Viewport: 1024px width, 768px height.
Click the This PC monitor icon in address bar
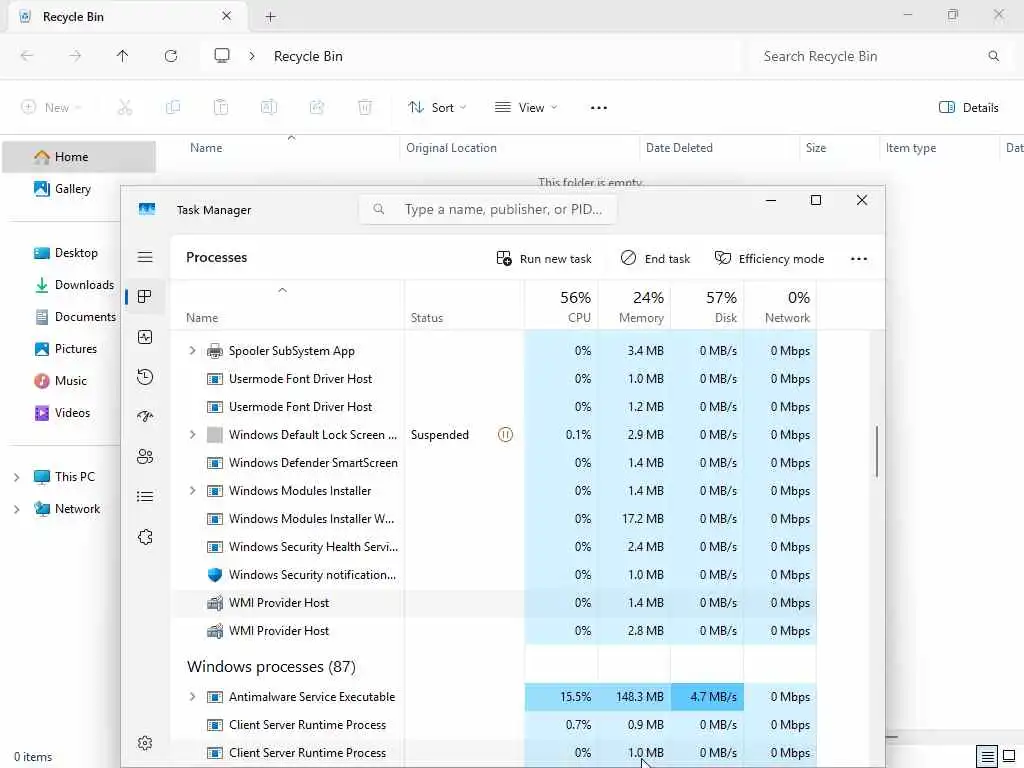tap(222, 56)
